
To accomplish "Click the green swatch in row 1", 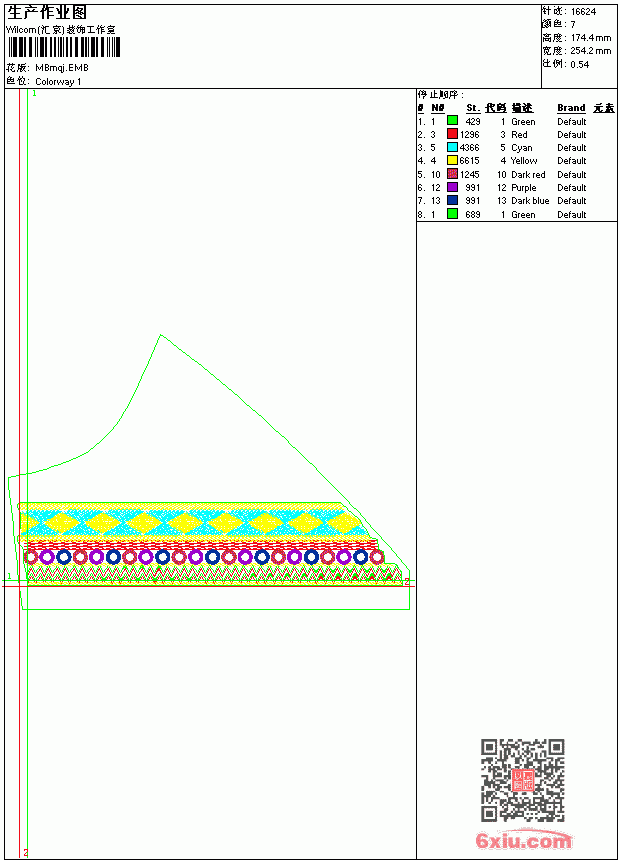I will point(452,121).
